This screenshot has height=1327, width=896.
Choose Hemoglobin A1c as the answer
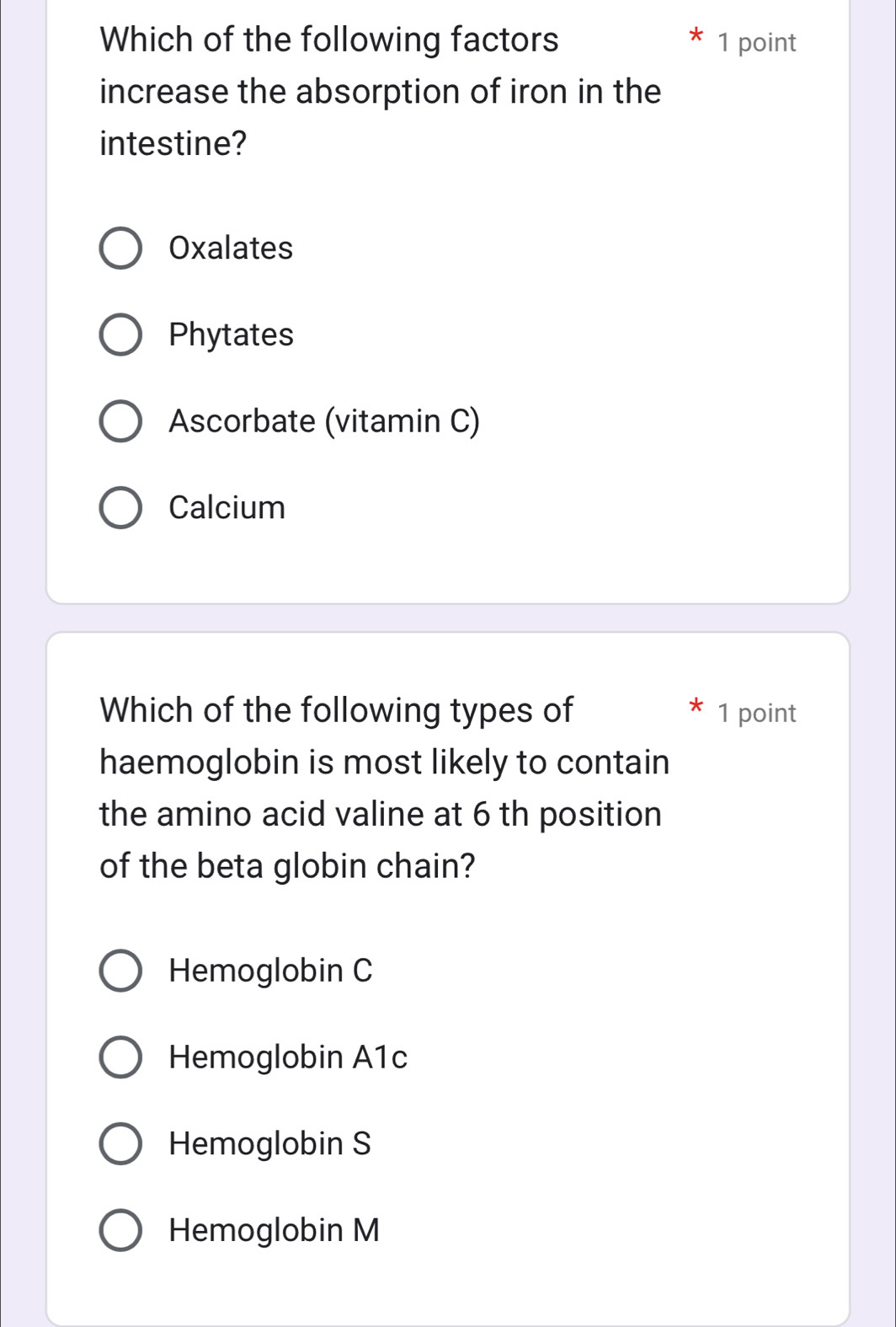pyautogui.click(x=121, y=1057)
